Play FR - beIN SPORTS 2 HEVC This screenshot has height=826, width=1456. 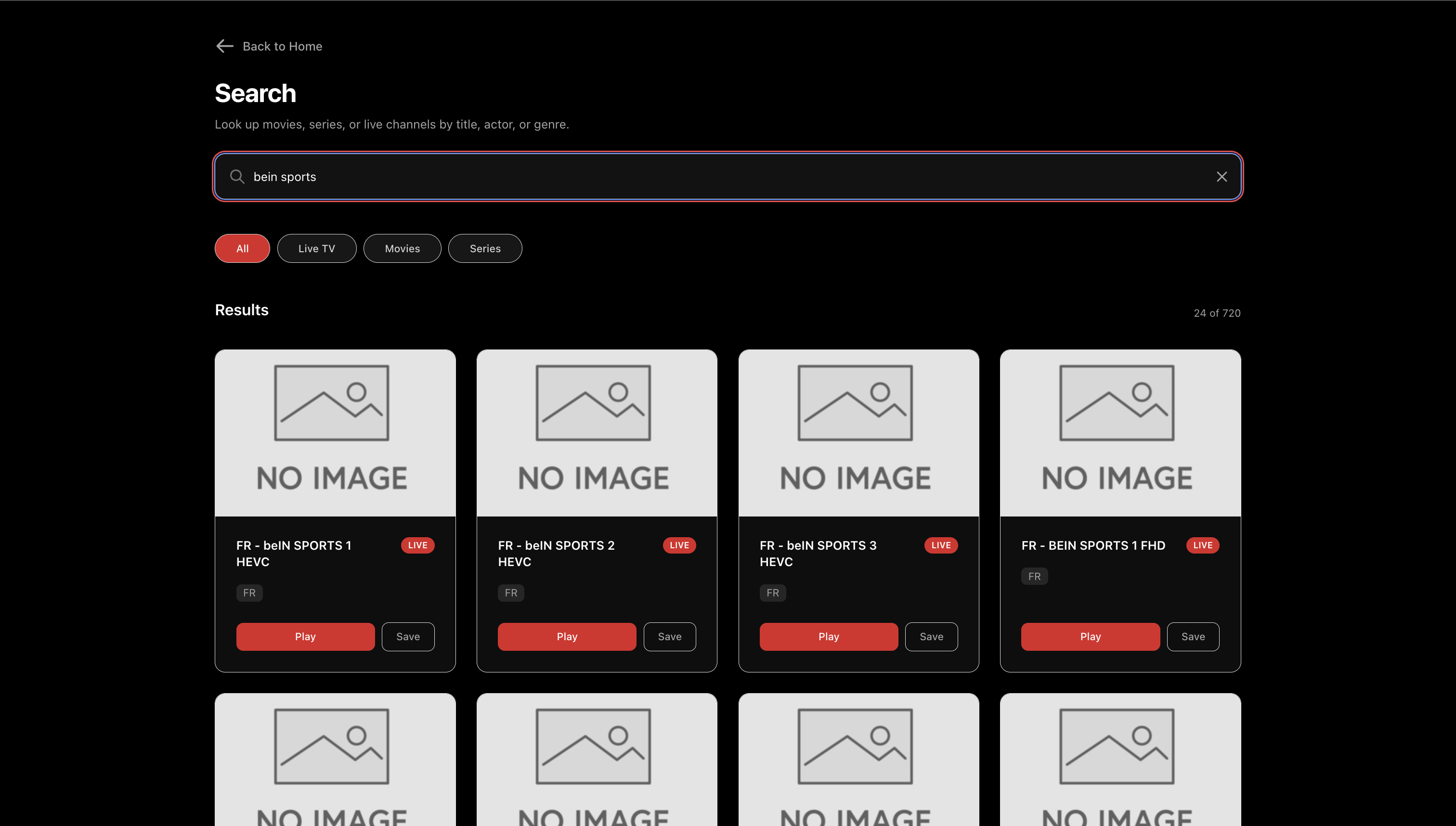point(567,636)
